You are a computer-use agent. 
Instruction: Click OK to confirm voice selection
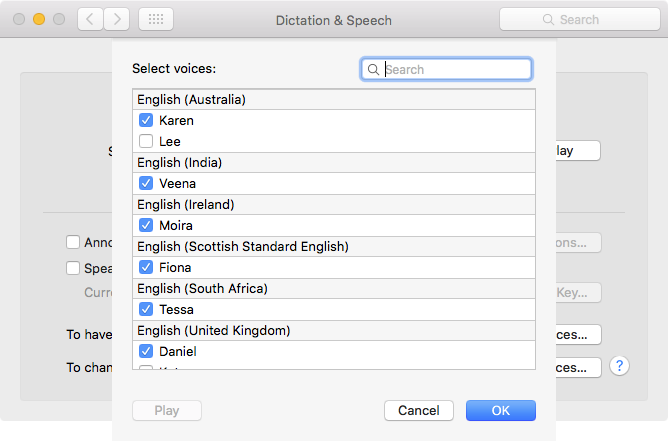click(x=501, y=410)
